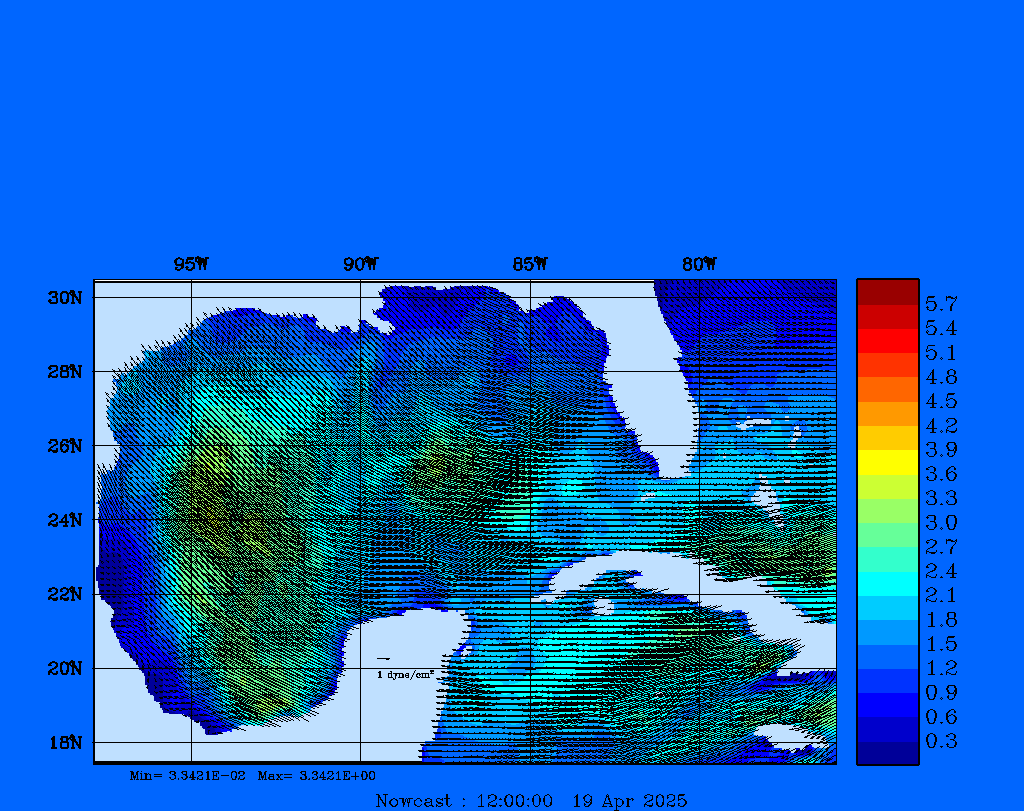This screenshot has width=1024, height=811.
Task: Click the 90W longitude label
Action: coord(360,264)
